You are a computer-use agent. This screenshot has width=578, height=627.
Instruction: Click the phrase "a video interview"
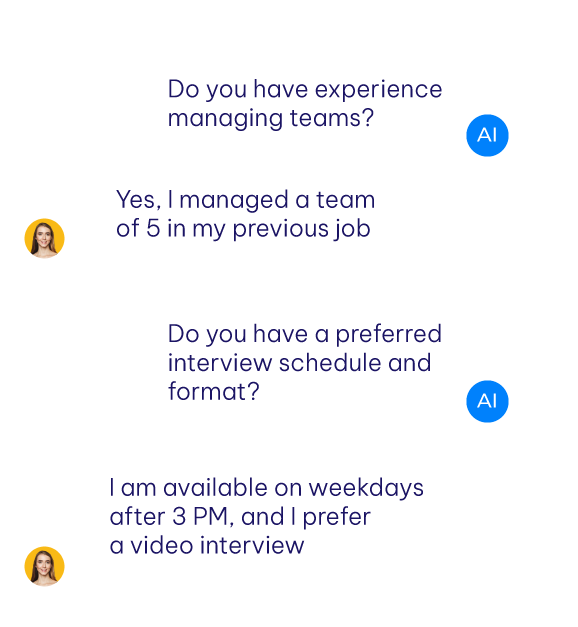[x=207, y=545]
